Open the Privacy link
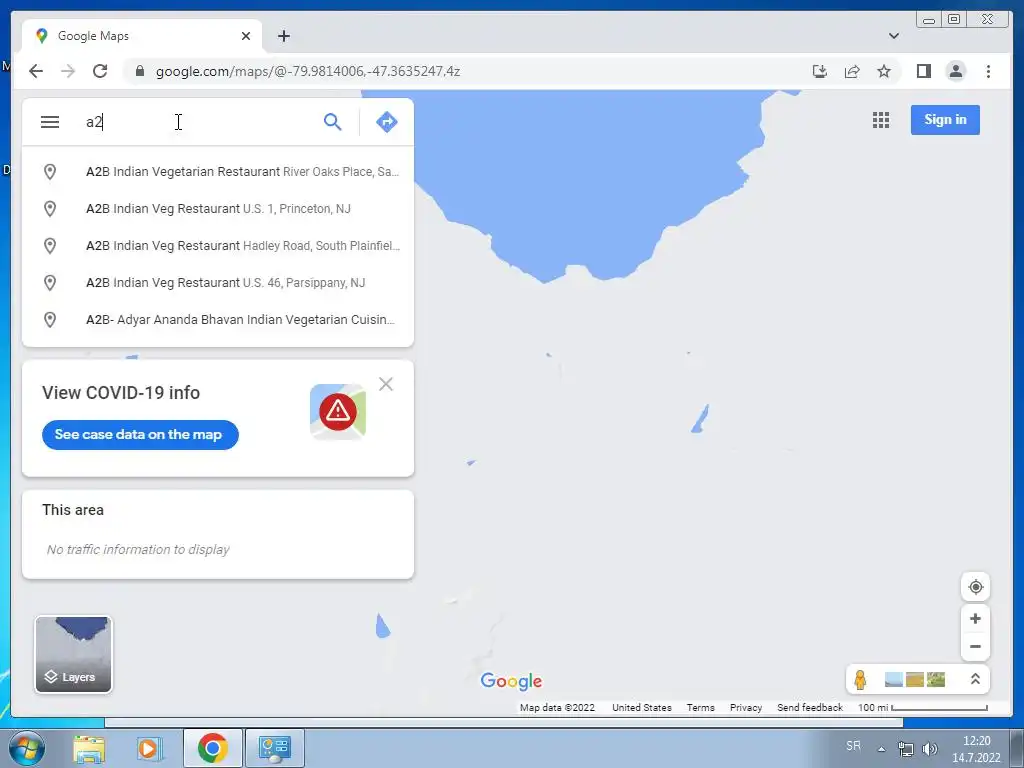This screenshot has height=768, width=1024. coord(746,707)
